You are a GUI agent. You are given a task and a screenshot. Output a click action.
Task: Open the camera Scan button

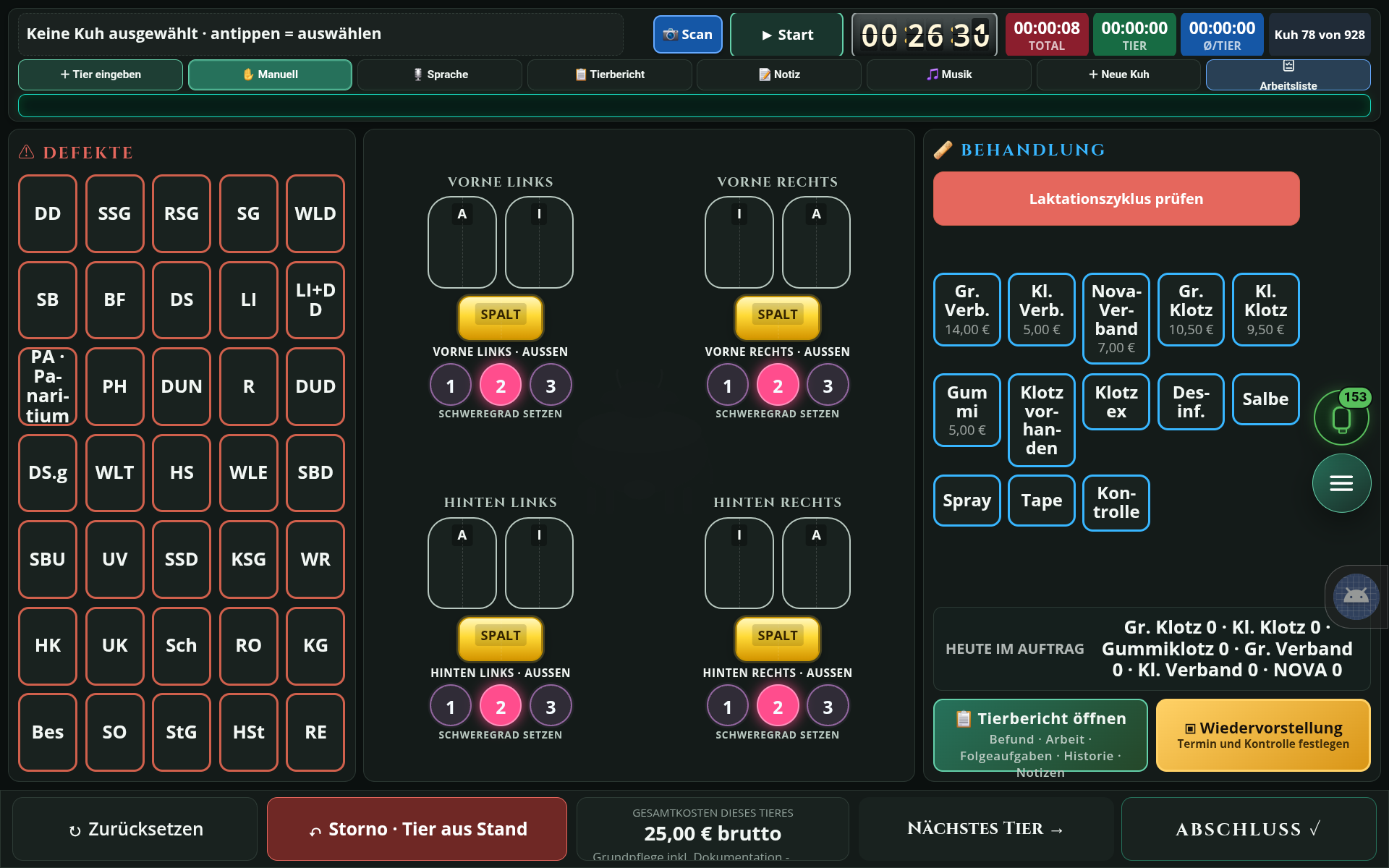[x=687, y=34]
